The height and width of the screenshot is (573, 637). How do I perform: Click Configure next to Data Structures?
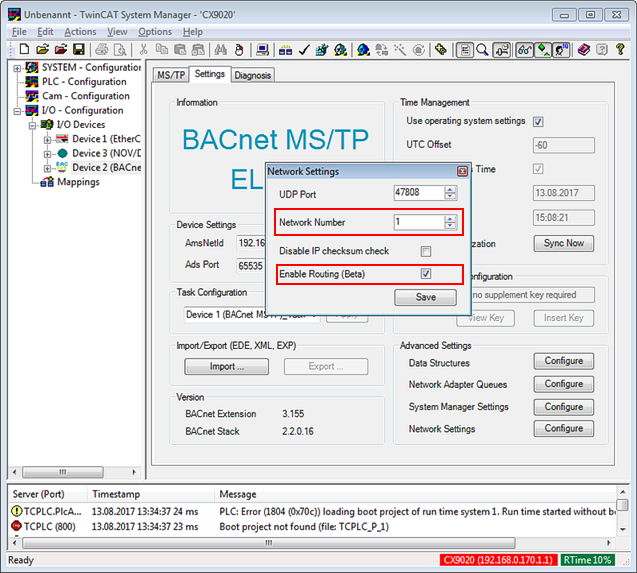563,361
